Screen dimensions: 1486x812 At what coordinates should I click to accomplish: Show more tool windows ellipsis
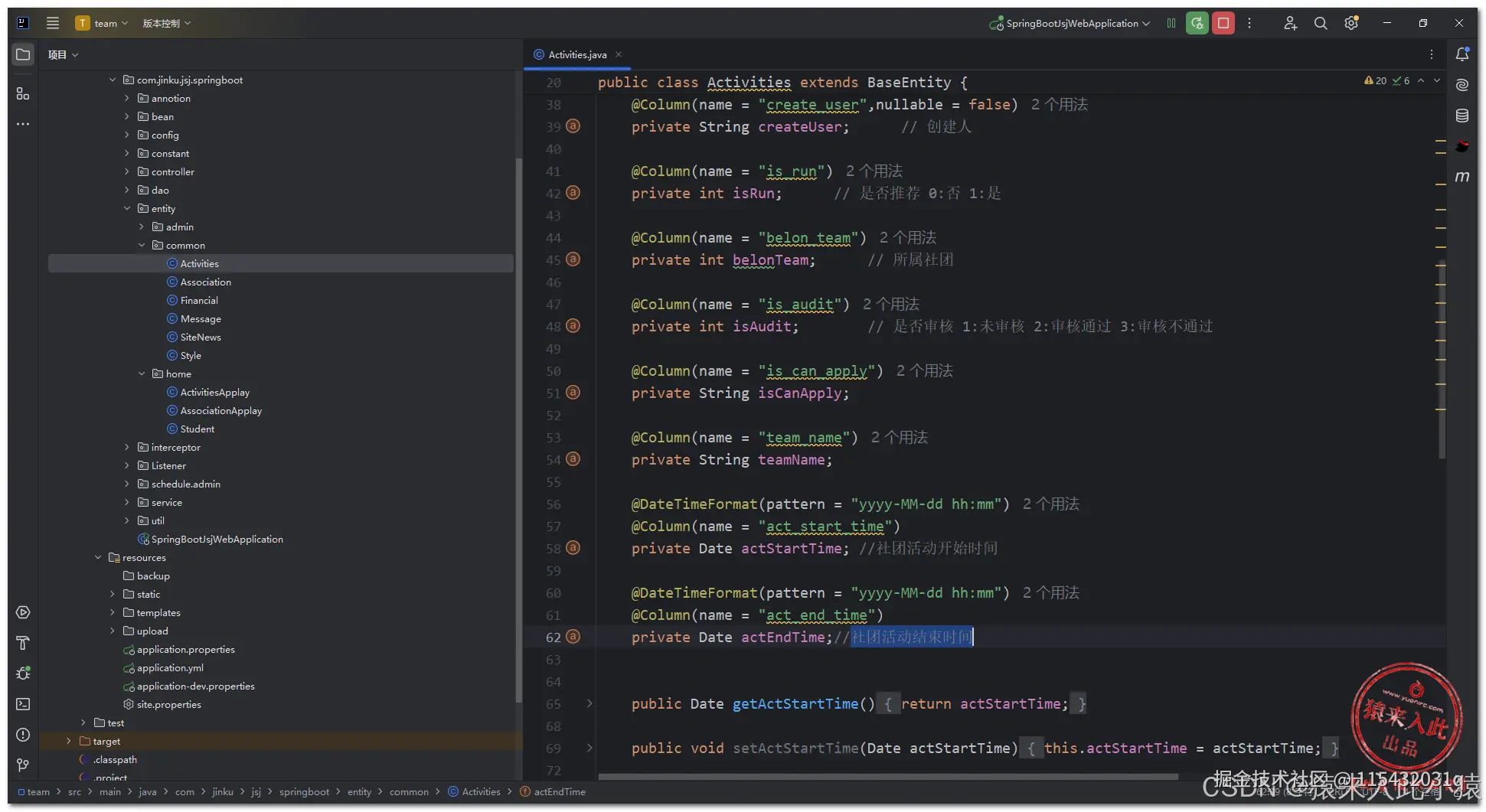23,124
